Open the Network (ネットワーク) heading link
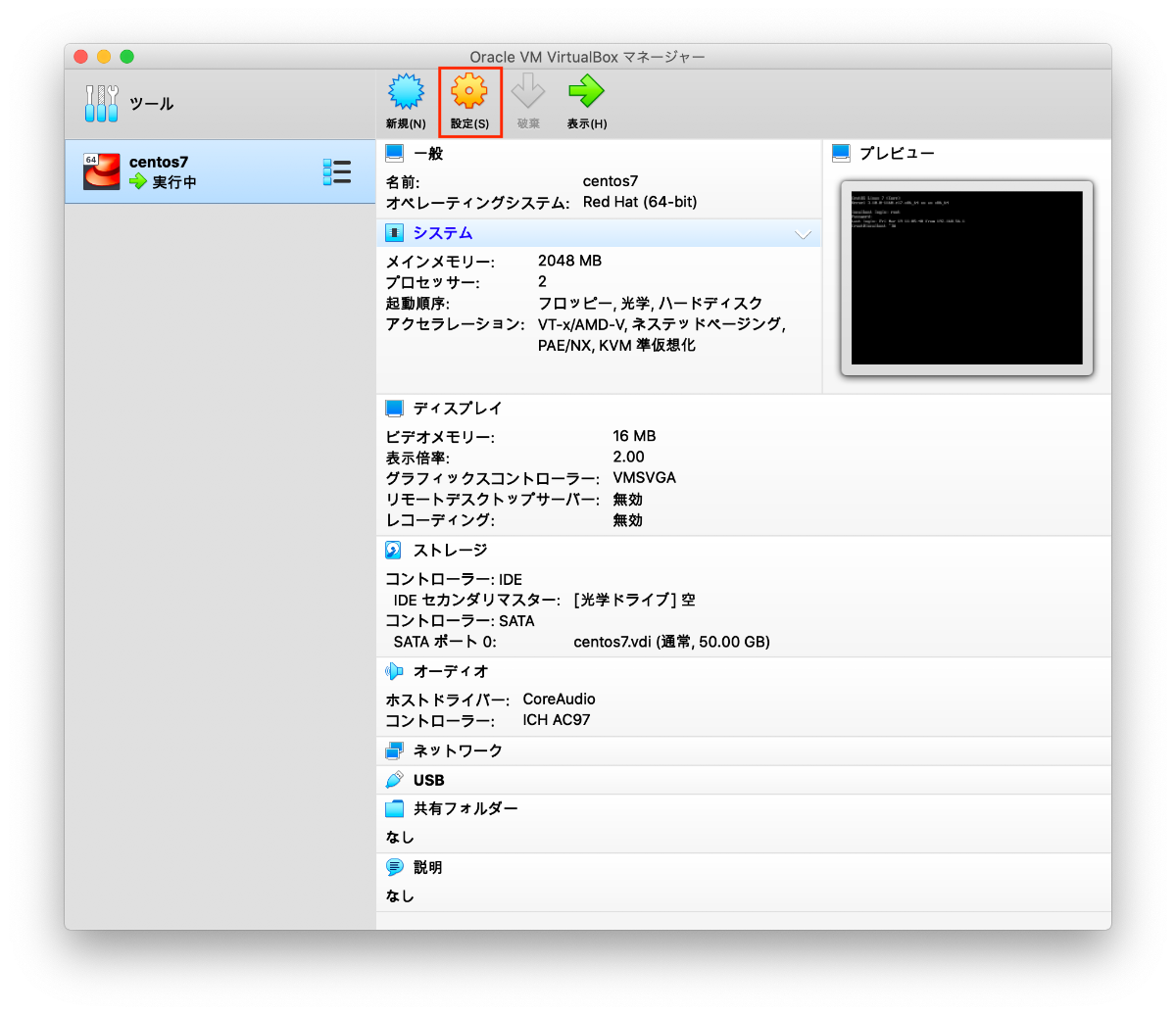The width and height of the screenshot is (1176, 1015). (458, 750)
